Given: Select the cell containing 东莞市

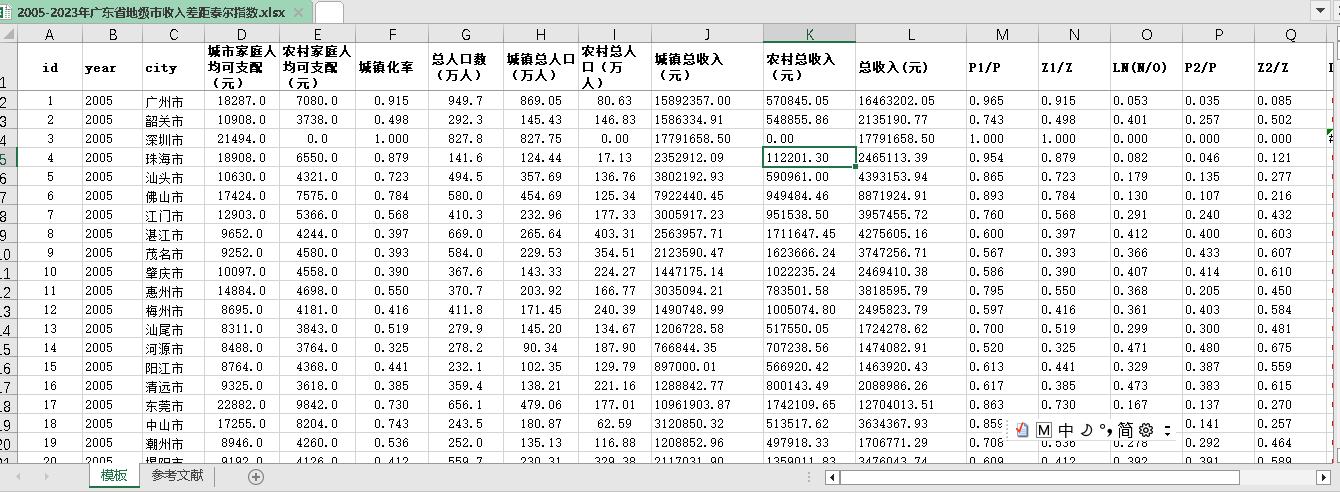Looking at the screenshot, I should [x=173, y=405].
